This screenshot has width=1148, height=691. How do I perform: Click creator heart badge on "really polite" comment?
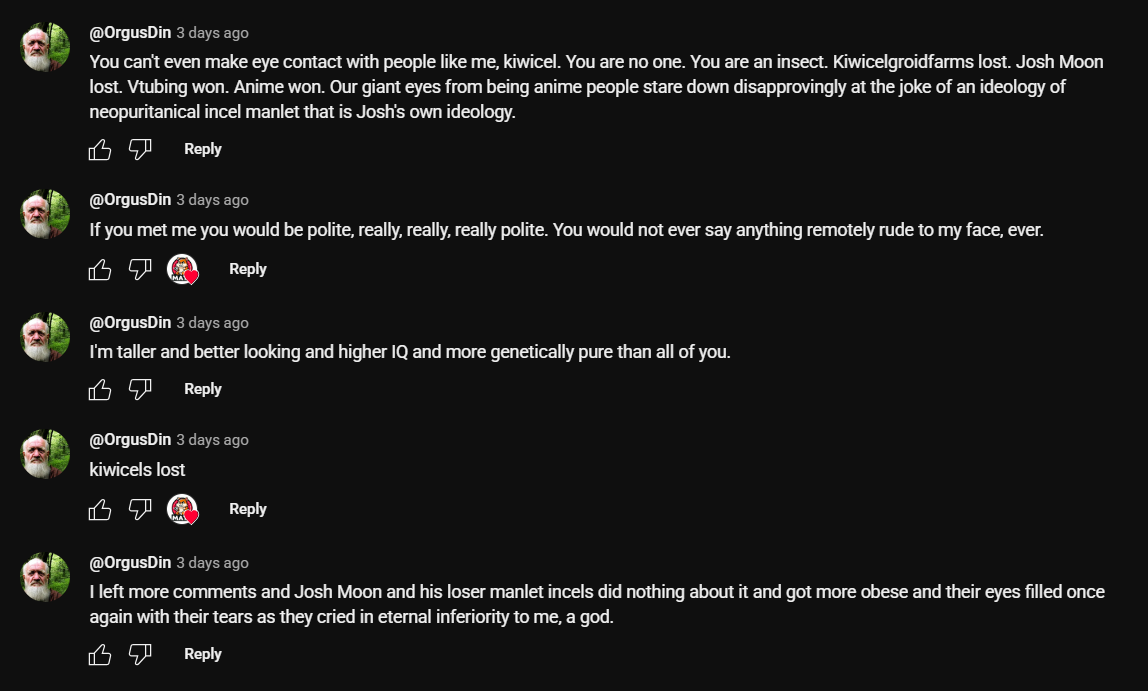tap(183, 269)
